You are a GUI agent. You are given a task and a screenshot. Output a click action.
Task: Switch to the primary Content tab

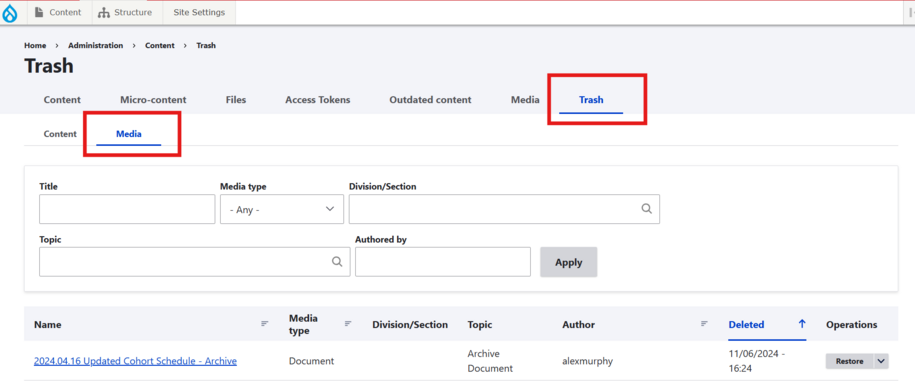[x=62, y=100]
